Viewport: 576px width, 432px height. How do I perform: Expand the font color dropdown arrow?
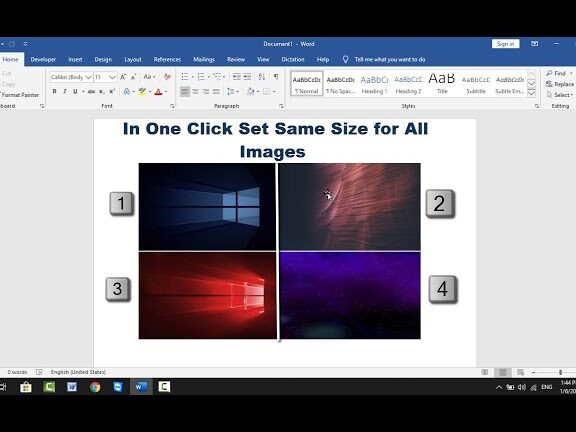166,91
